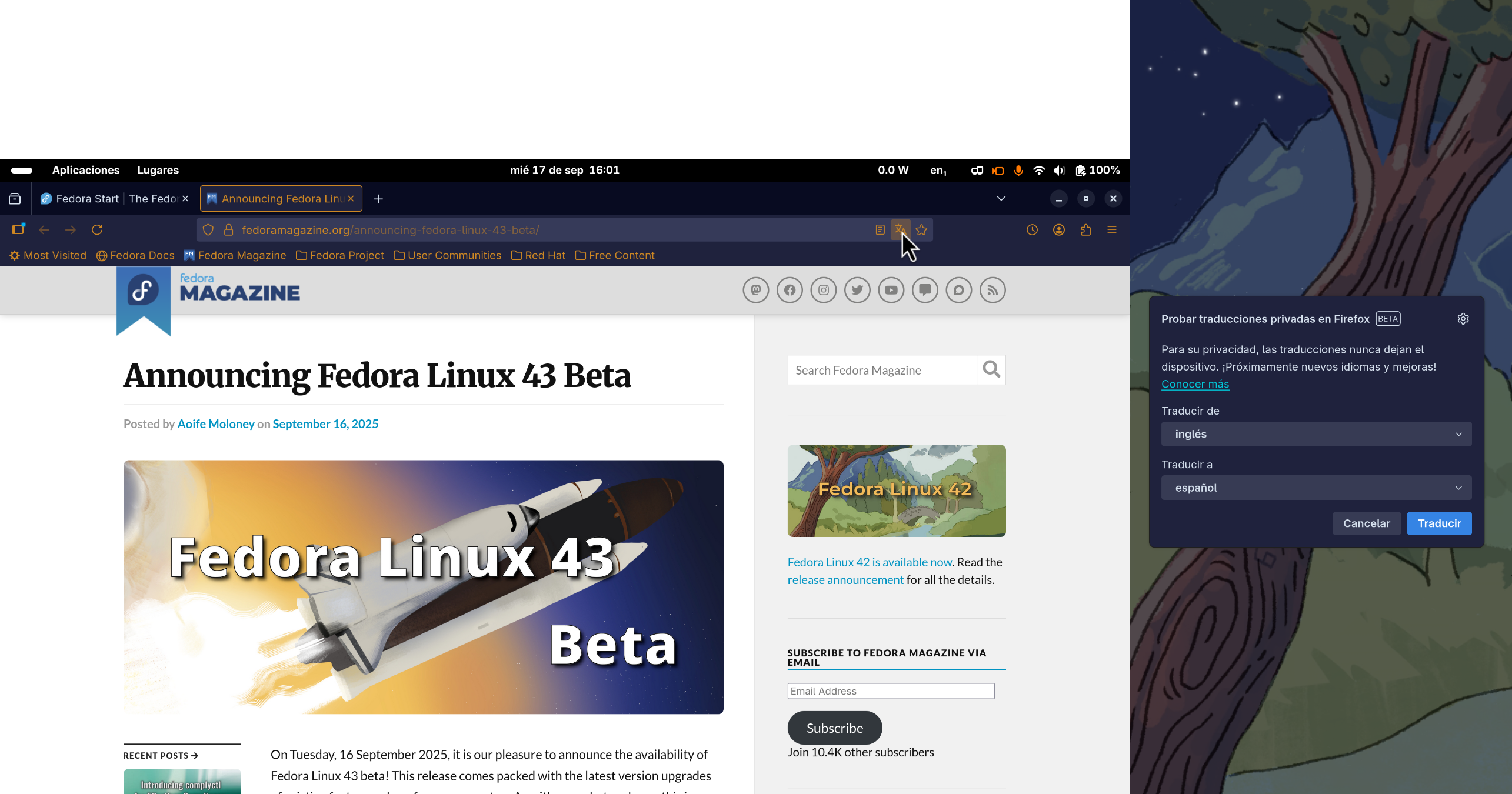The image size is (1512, 794).
Task: Reload the current page
Action: coord(97,230)
